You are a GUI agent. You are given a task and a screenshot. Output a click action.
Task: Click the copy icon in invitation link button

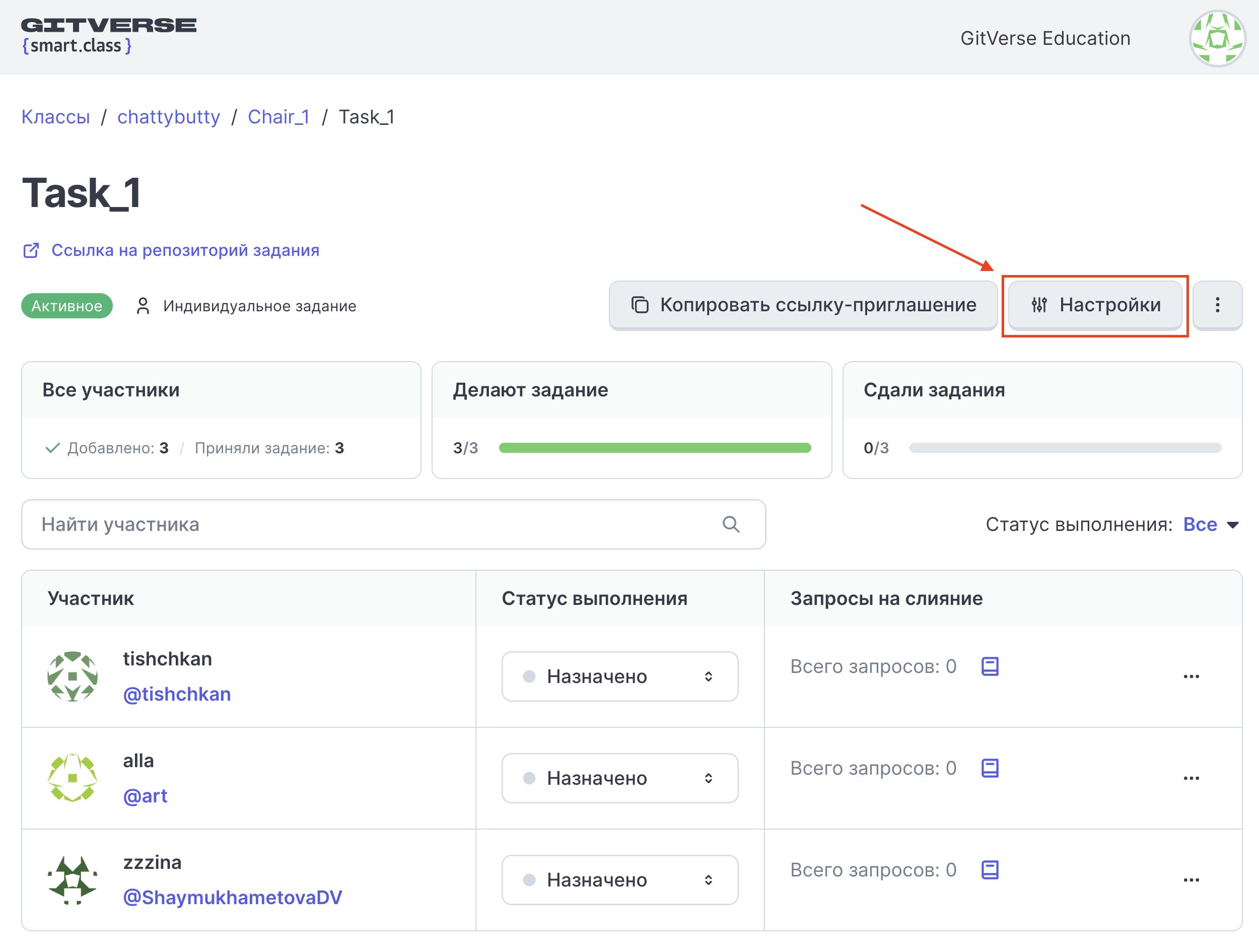tap(640, 305)
